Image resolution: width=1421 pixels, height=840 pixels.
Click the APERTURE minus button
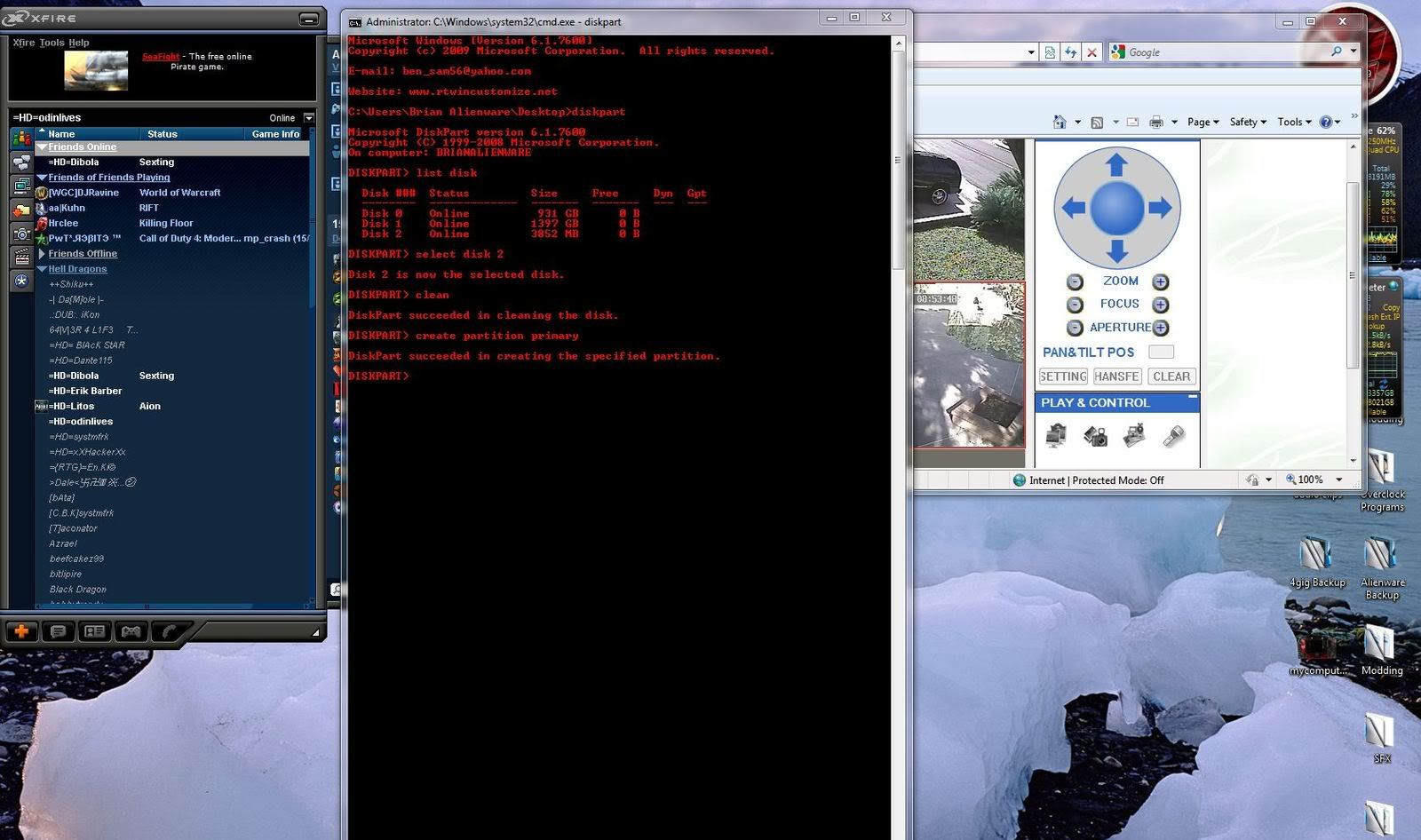click(1075, 328)
